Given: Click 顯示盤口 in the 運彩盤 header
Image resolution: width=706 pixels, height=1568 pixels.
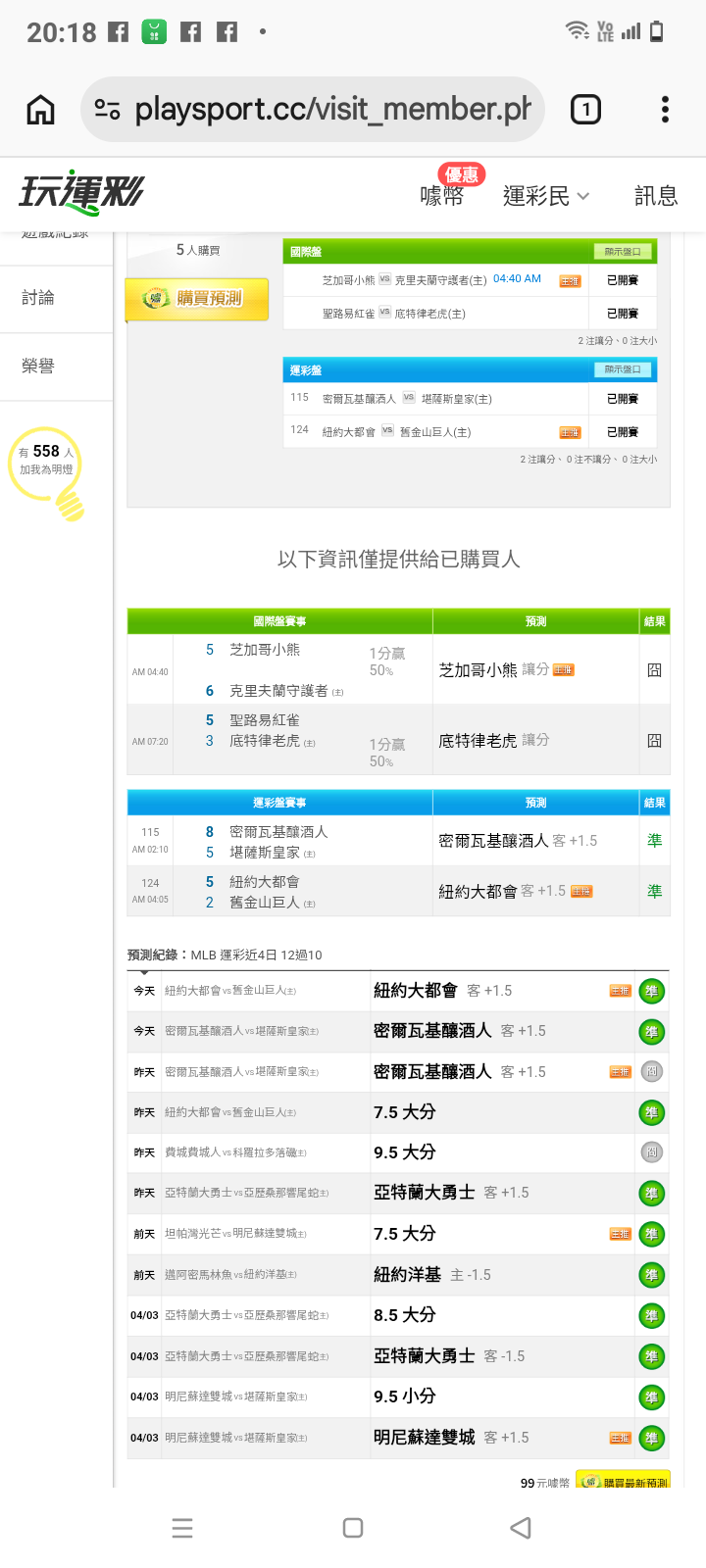Looking at the screenshot, I should (623, 369).
